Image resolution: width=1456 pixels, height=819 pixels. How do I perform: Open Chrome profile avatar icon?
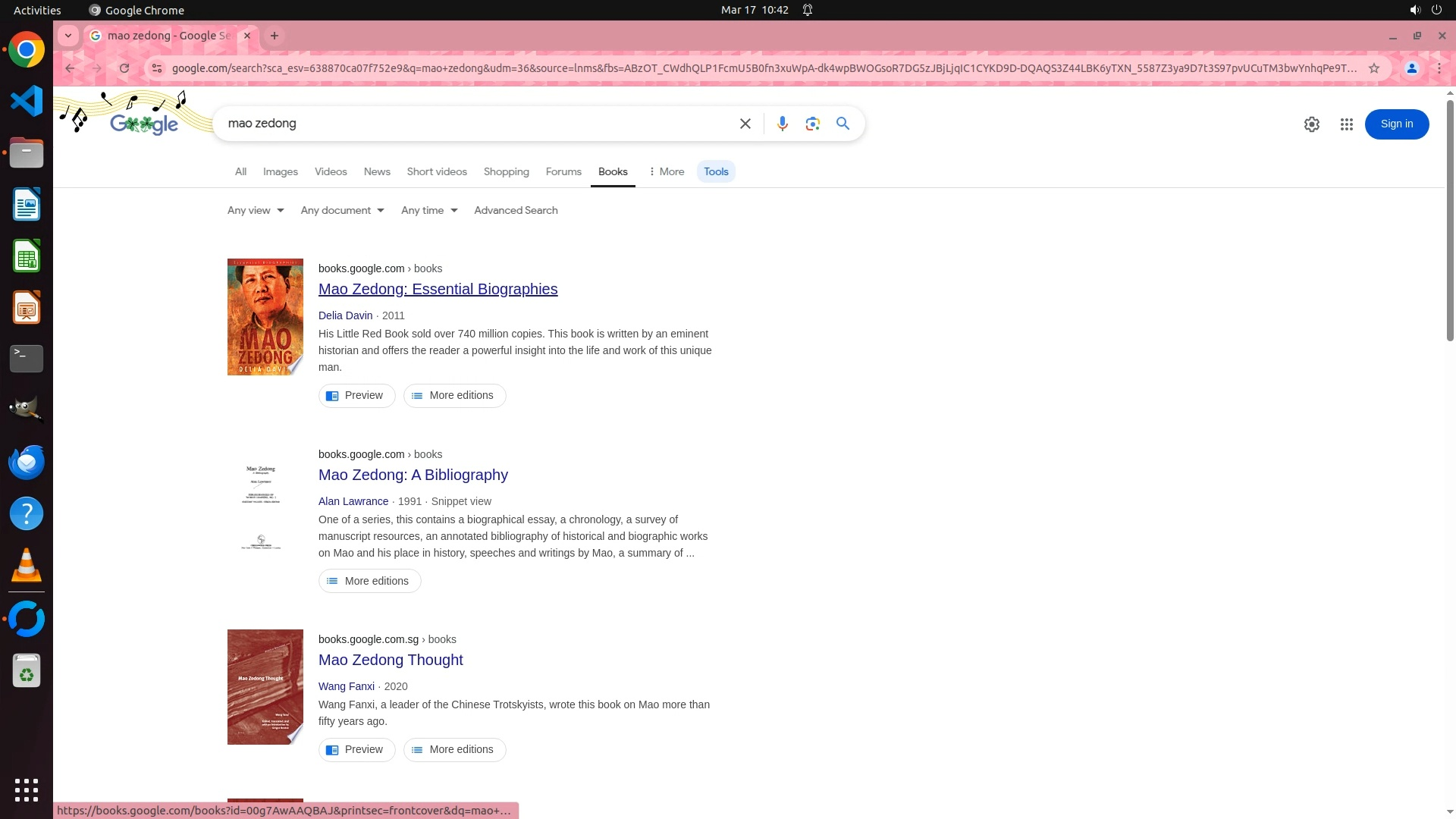tap(1411, 68)
